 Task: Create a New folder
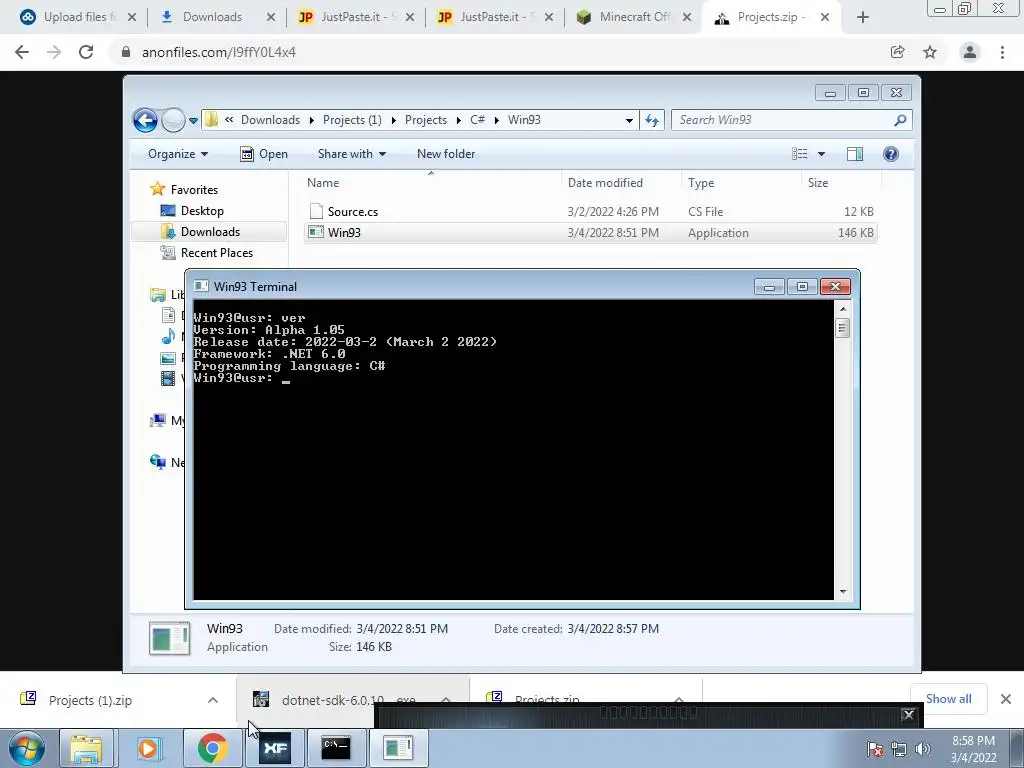[446, 154]
